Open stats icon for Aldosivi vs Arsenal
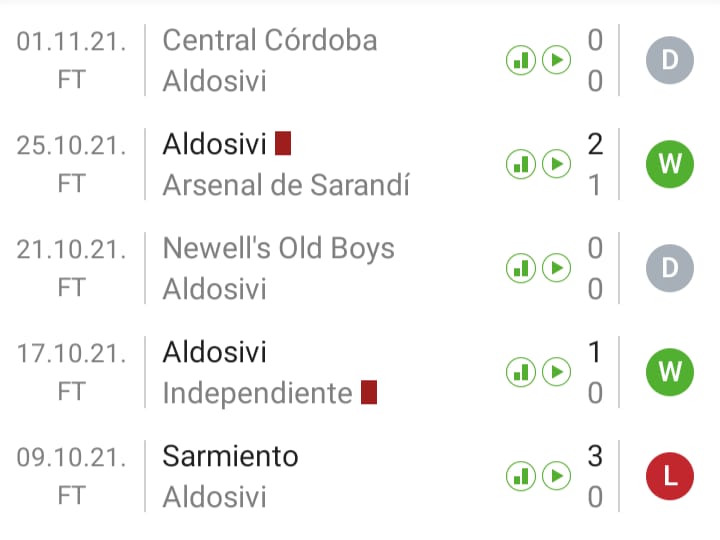This screenshot has width=720, height=540. tap(520, 164)
